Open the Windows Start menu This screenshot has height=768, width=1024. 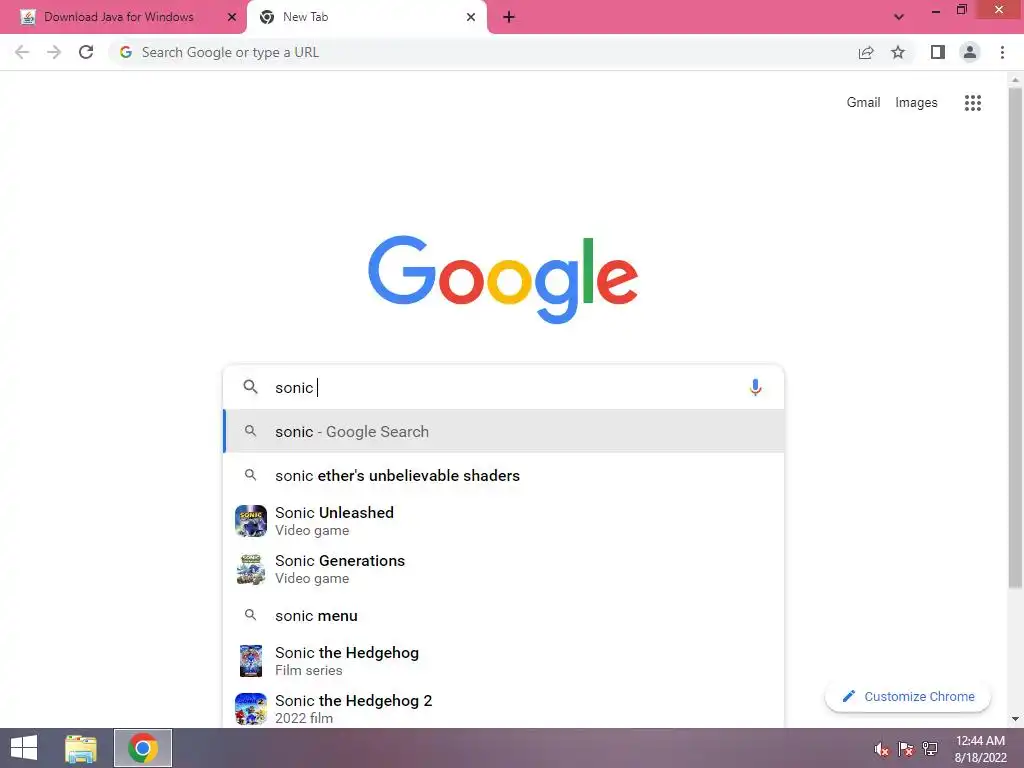pyautogui.click(x=24, y=748)
